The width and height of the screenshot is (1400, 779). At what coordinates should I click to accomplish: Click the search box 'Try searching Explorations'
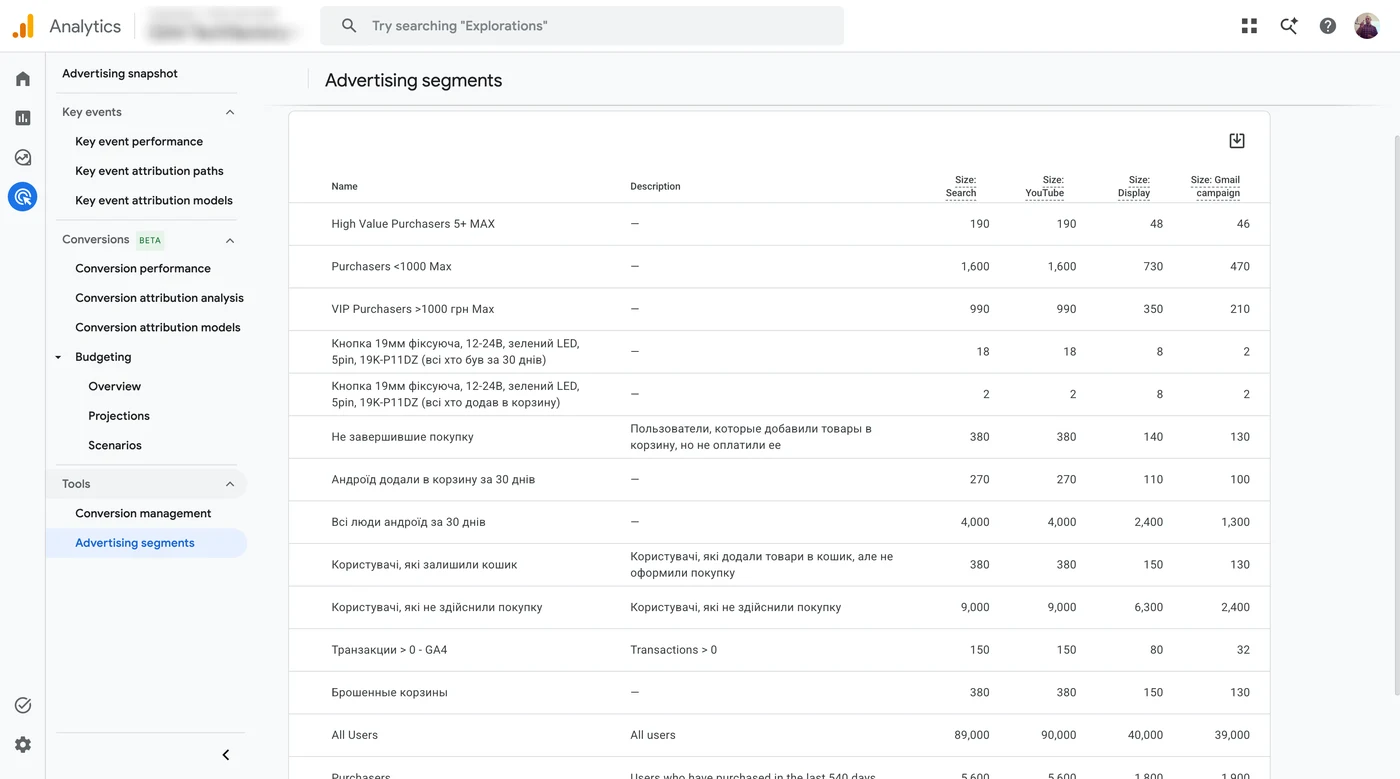click(x=582, y=26)
